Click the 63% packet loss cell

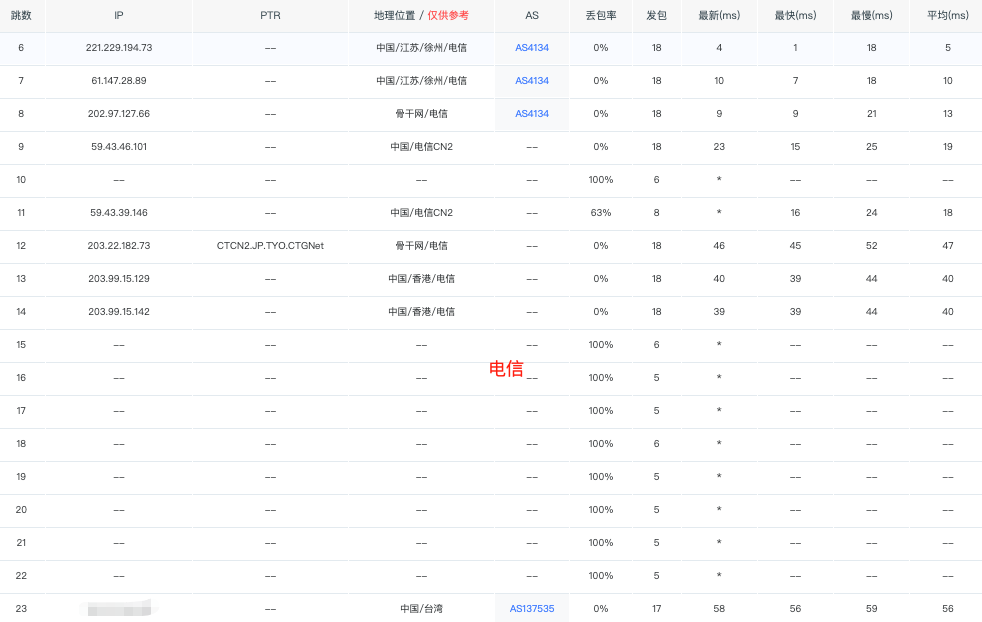click(600, 213)
